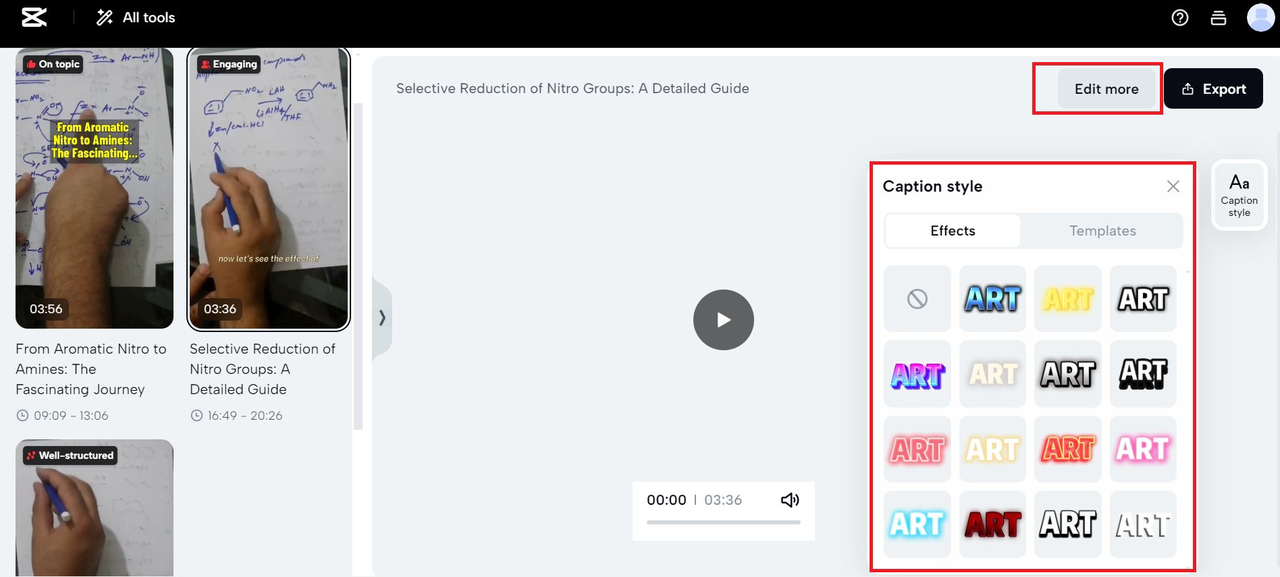This screenshot has height=577, width=1280.
Task: Open the user profile avatar
Action: coord(1260,17)
